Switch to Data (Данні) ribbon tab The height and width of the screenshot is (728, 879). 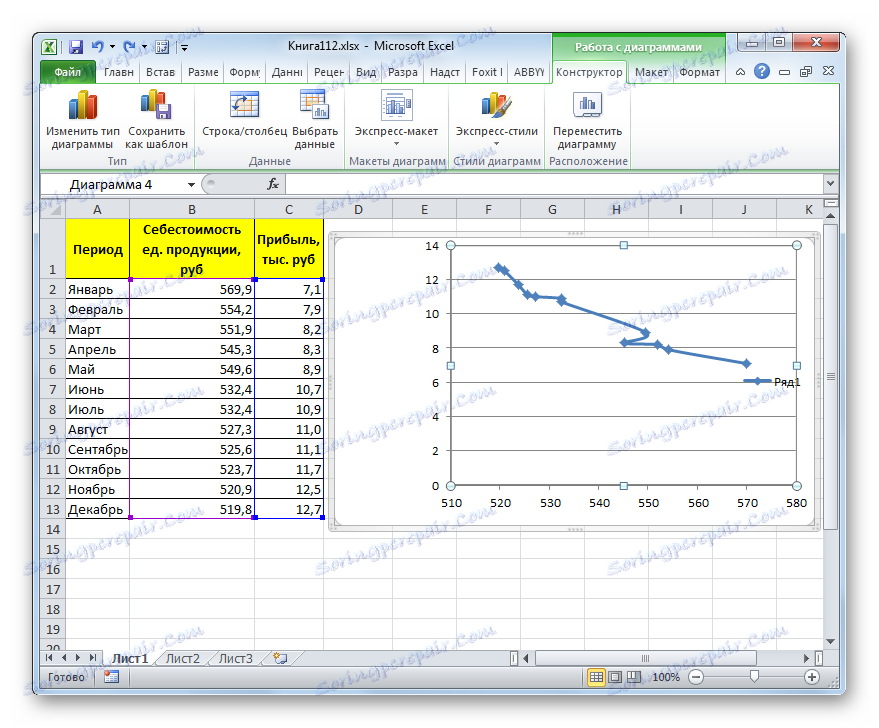286,72
